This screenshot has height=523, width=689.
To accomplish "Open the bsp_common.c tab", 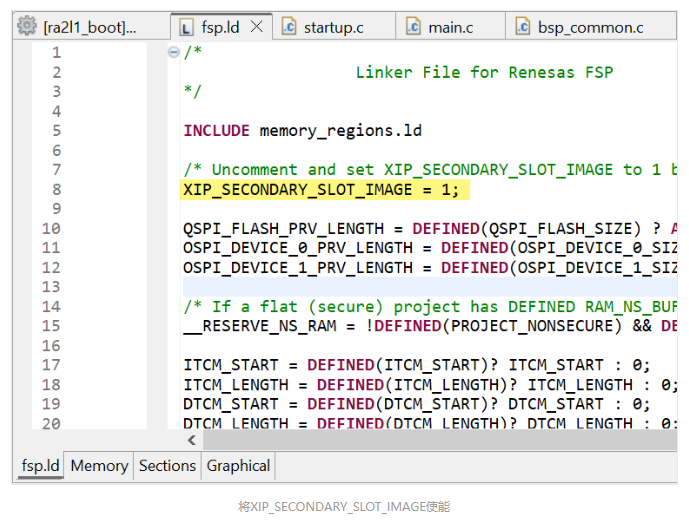I will click(590, 28).
